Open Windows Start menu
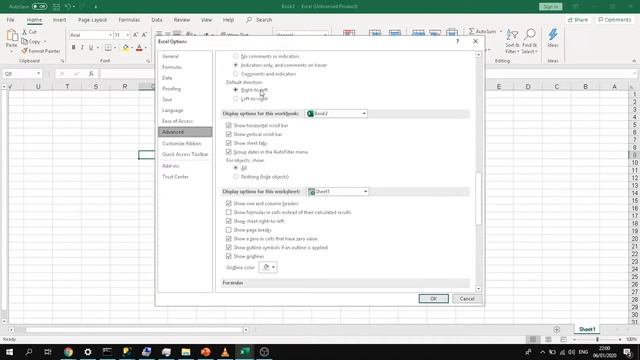Viewport: 640px width, 360px height. (x=9, y=352)
